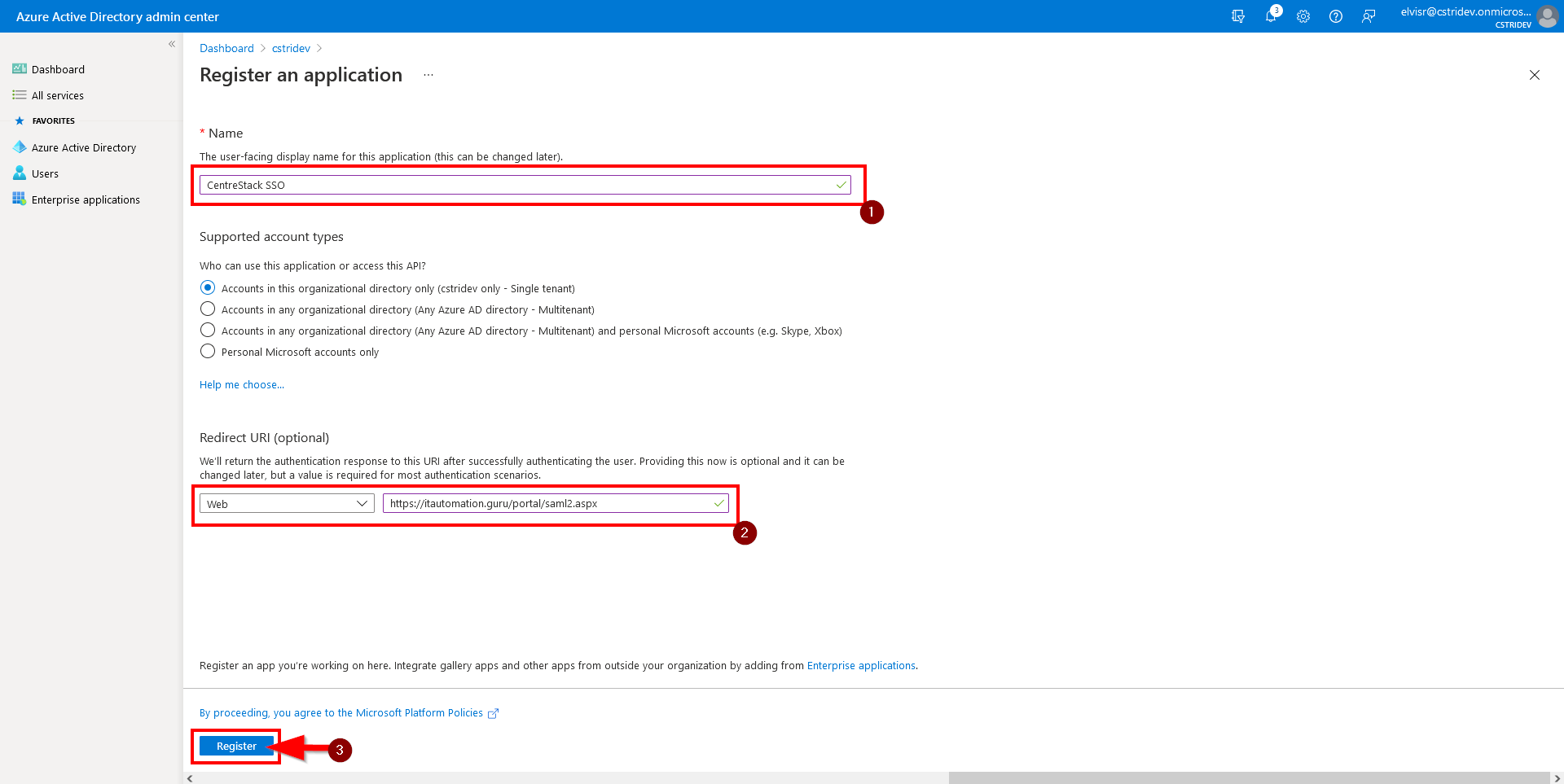Select single tenant accounts option
The height and width of the screenshot is (784, 1564).
click(208, 287)
